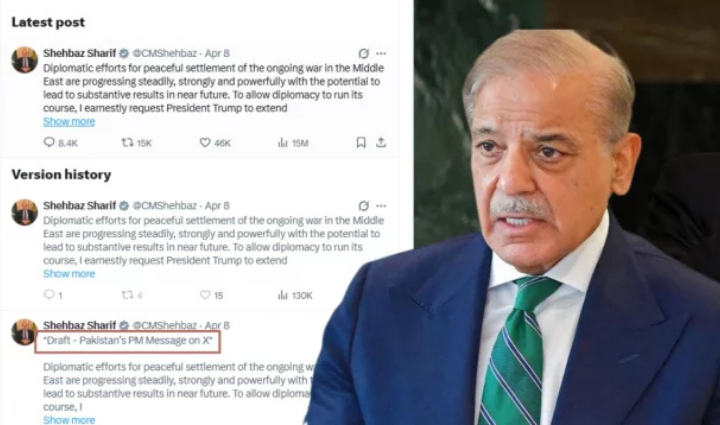The width and height of the screenshot is (720, 425).
Task: Expand latest post with Show more
Action: [x=69, y=122]
